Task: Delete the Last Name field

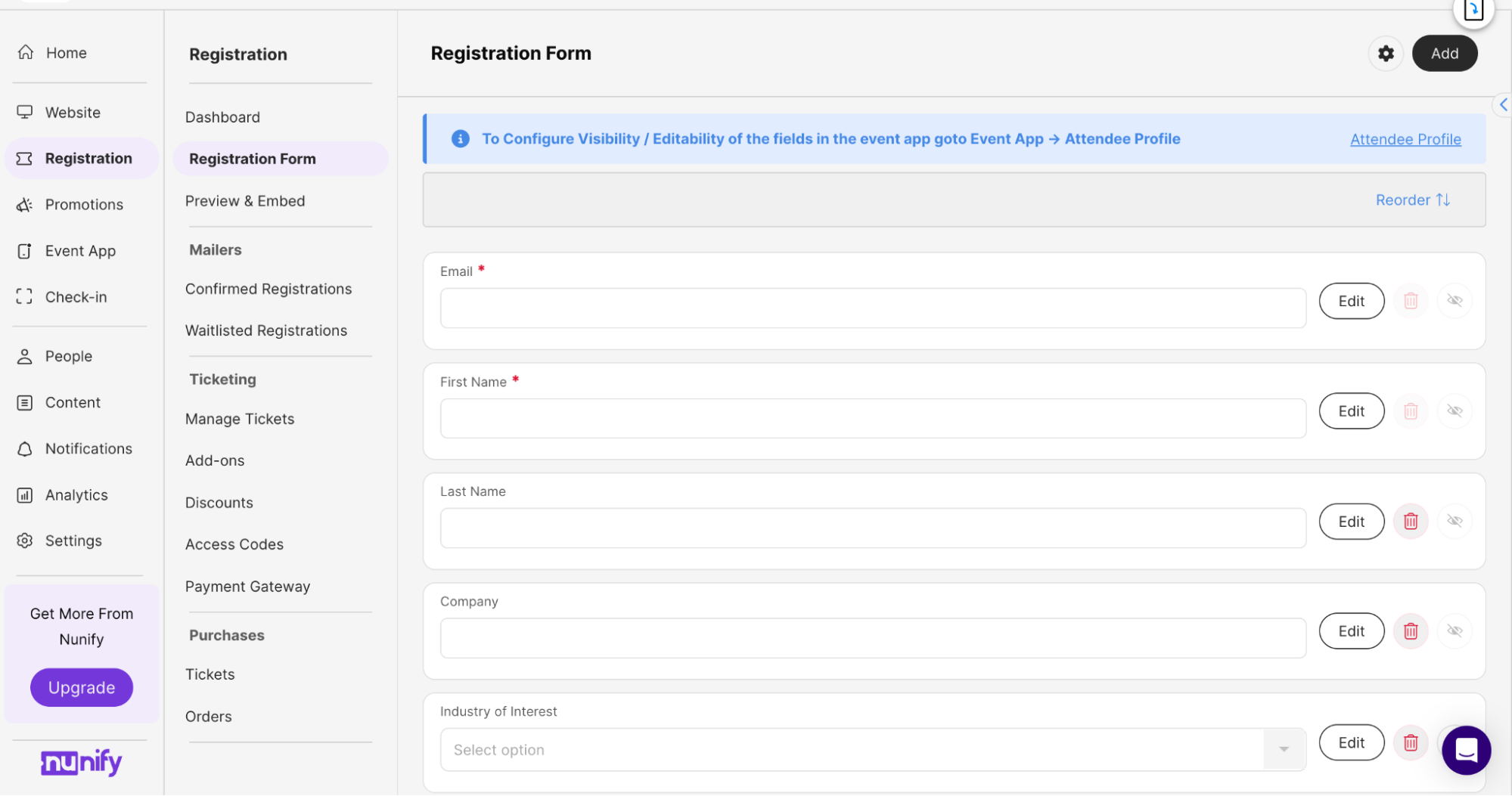Action: point(1411,522)
